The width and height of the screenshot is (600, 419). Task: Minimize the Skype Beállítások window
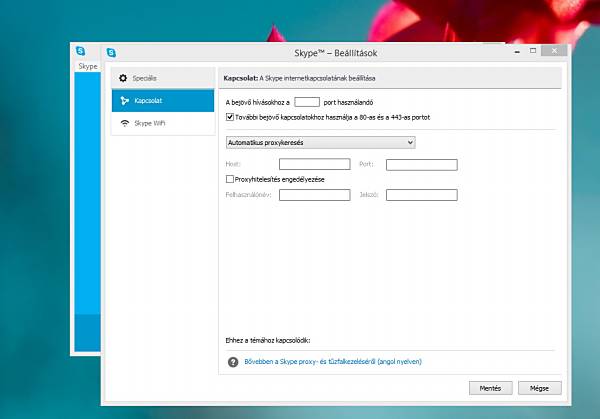point(517,51)
